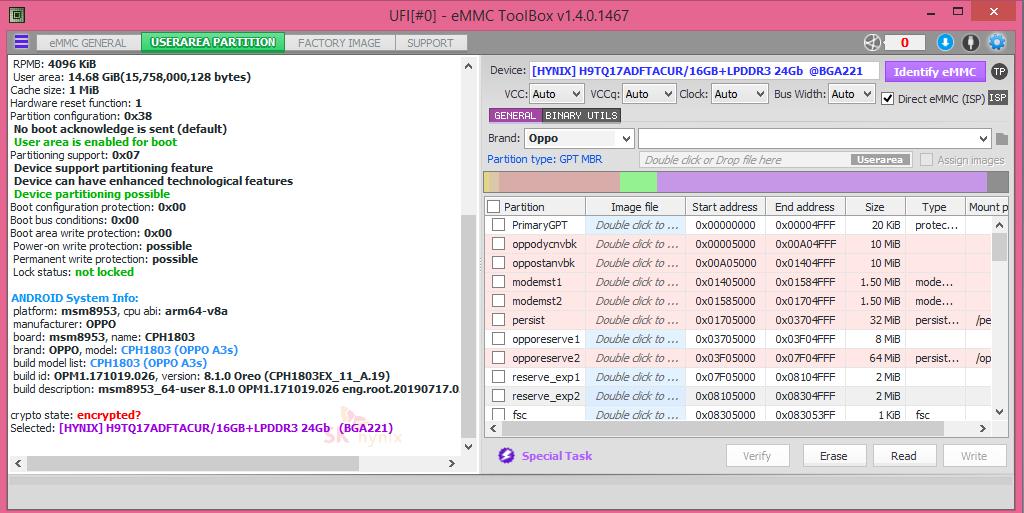The height and width of the screenshot is (513, 1024).
Task: Click the Type column header
Action: coord(935,206)
